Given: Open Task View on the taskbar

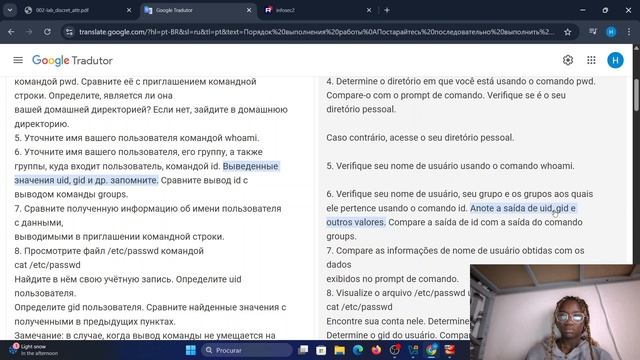Looking at the screenshot, I should pos(303,350).
